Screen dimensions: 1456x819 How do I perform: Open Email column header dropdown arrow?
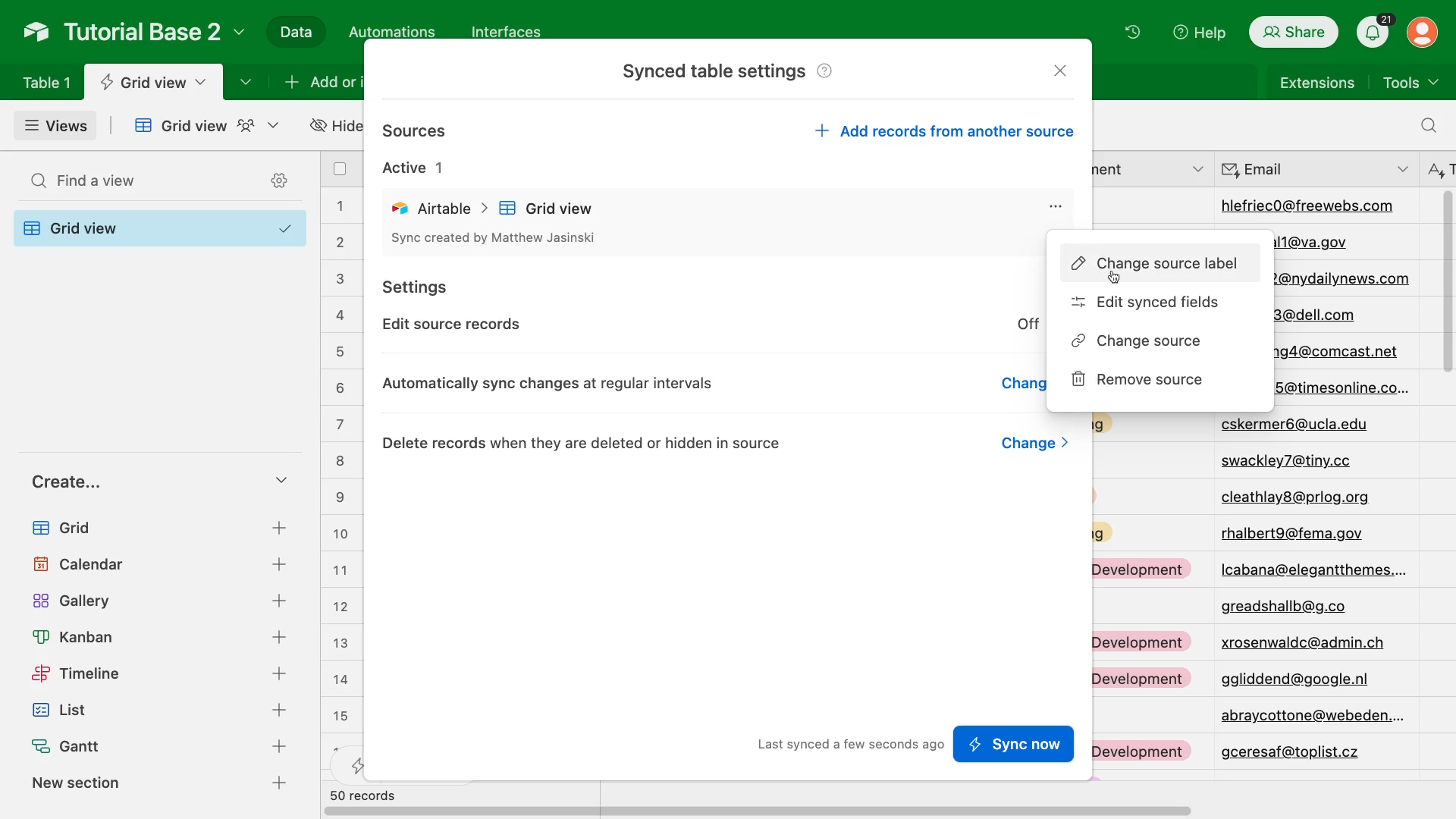click(1402, 169)
